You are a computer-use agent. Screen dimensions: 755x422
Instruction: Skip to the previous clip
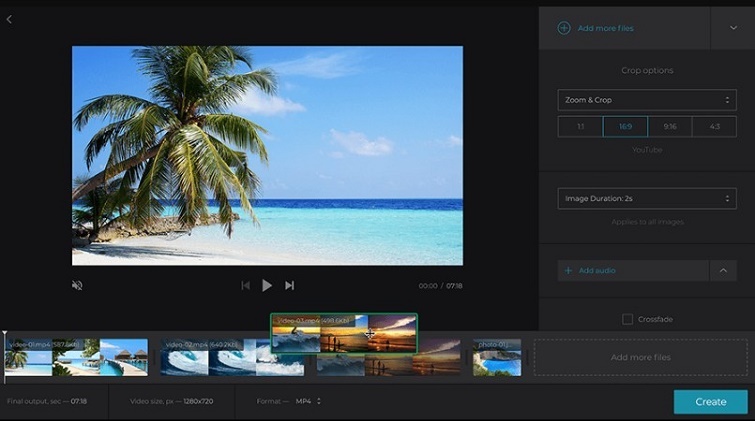click(245, 285)
